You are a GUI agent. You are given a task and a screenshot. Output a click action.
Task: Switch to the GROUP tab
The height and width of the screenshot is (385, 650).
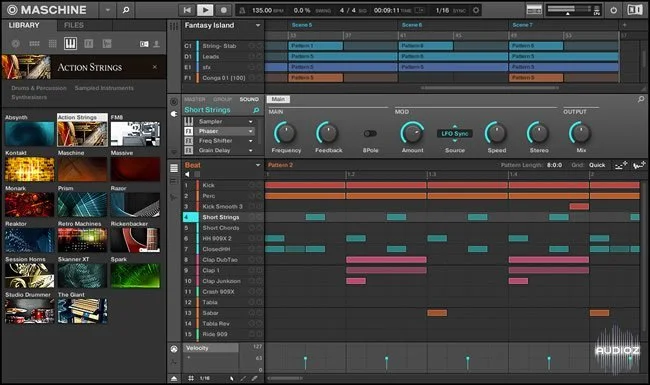(x=222, y=99)
